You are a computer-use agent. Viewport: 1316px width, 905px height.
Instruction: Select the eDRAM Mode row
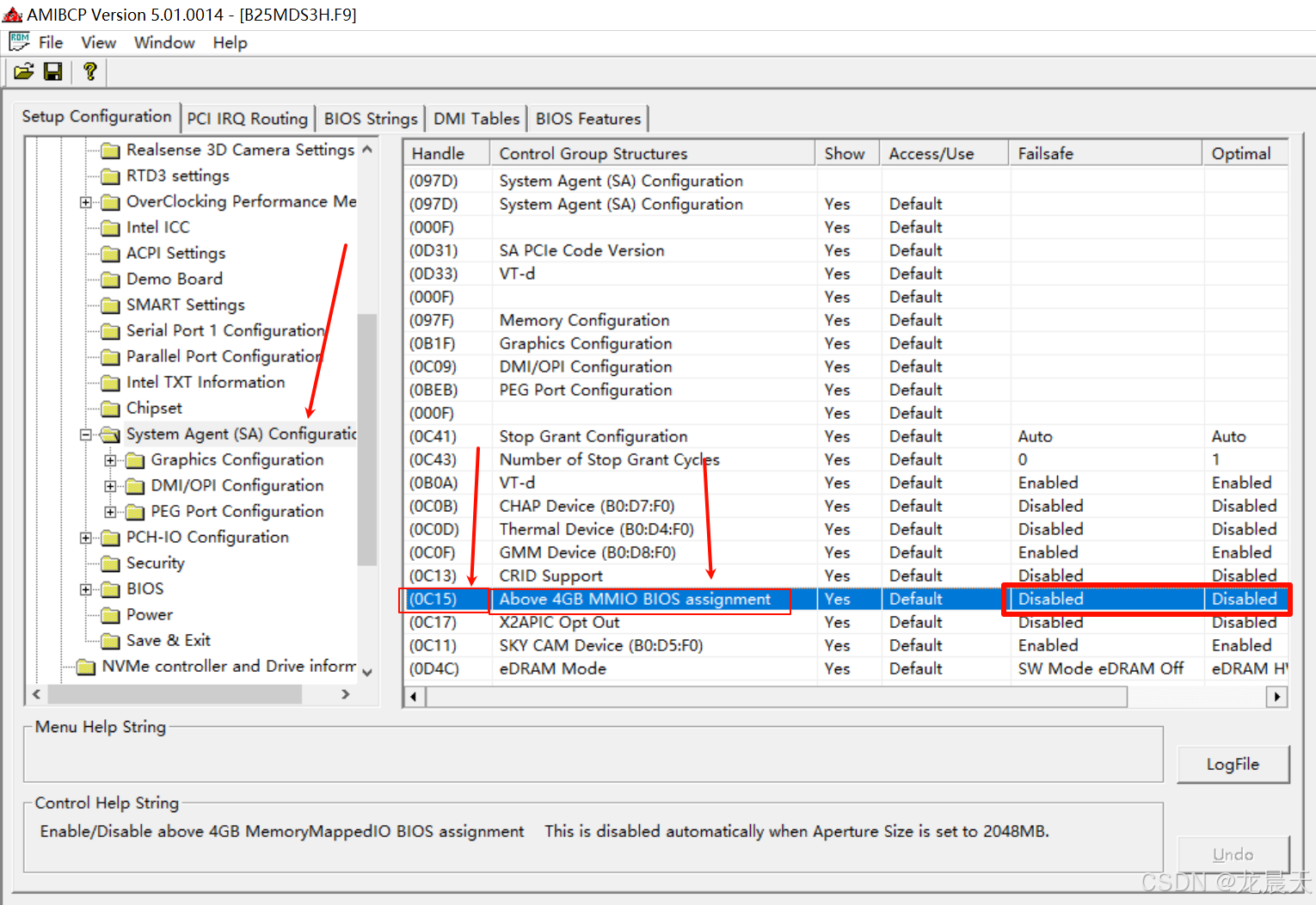point(846,668)
